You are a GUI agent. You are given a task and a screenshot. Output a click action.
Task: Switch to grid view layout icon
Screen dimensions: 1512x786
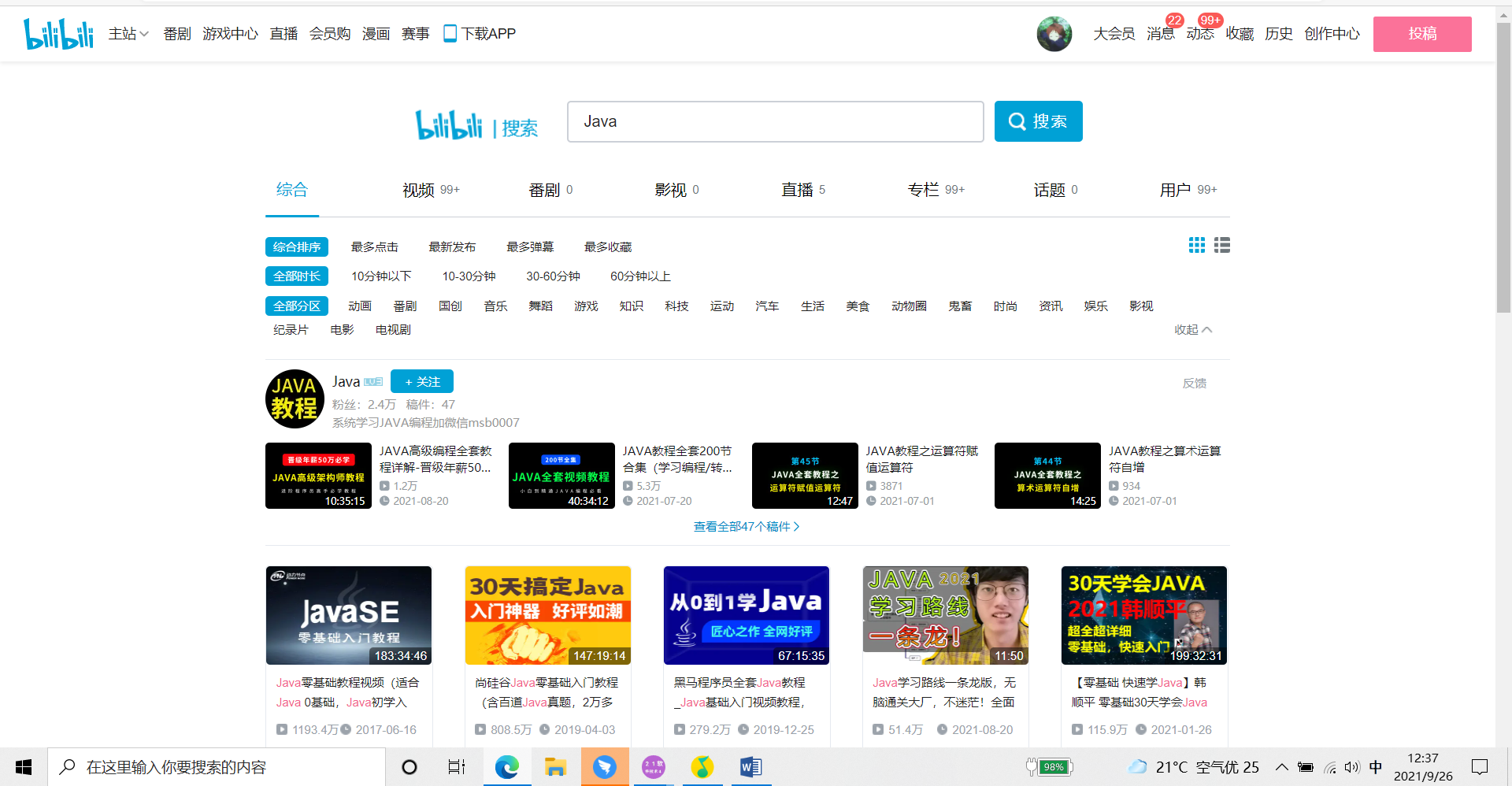pyautogui.click(x=1197, y=246)
